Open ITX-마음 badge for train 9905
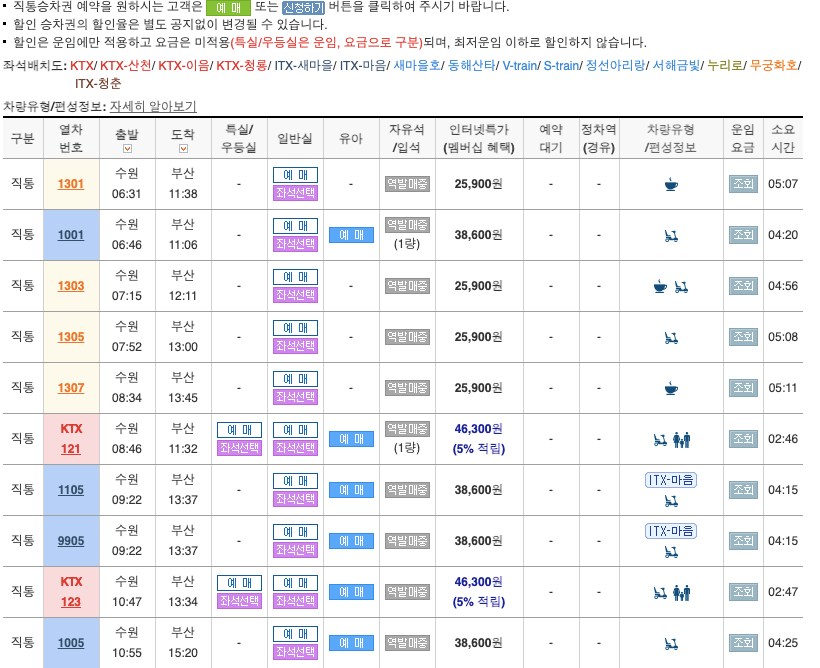The image size is (820, 668). coord(671,531)
